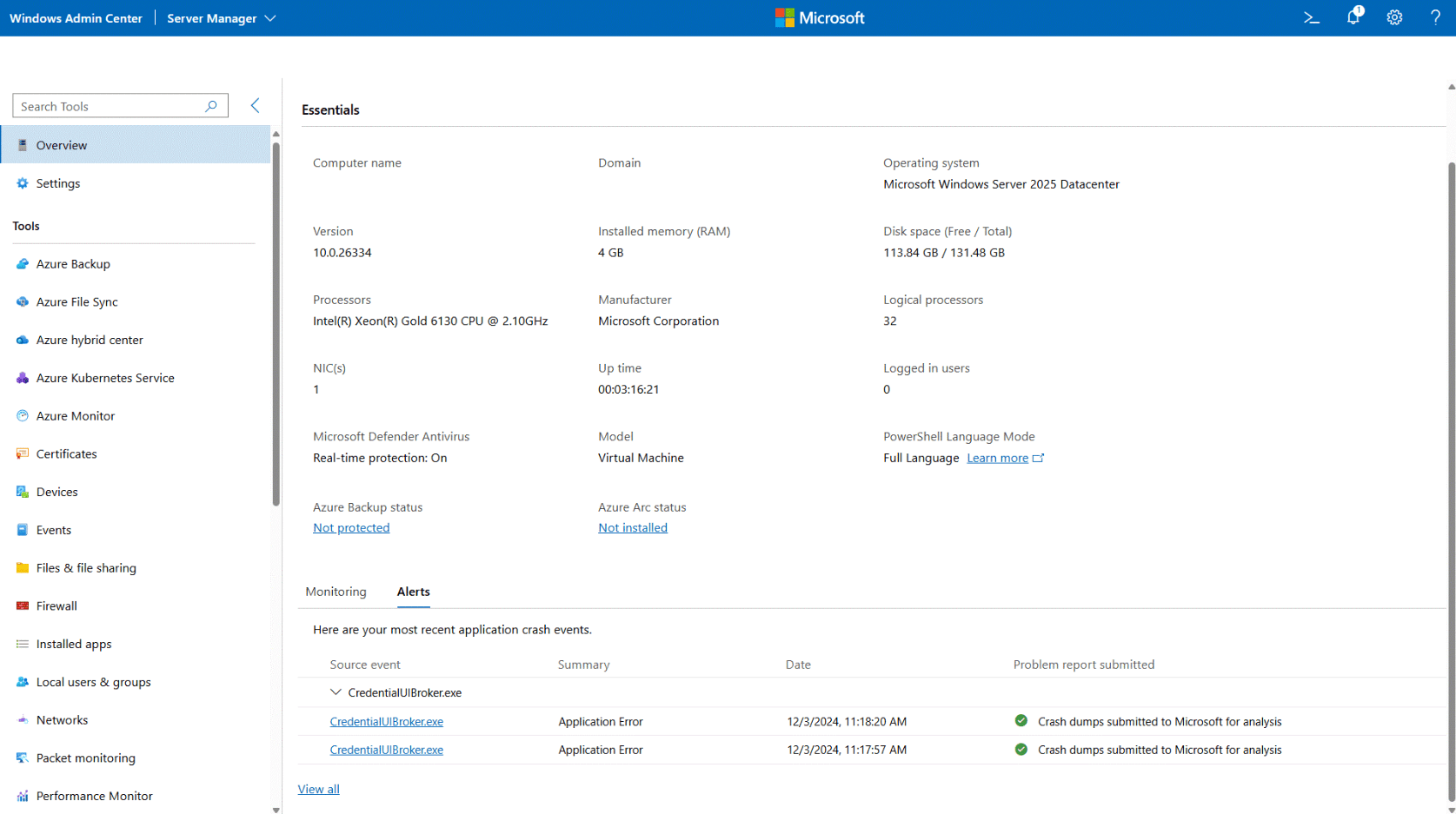Collapse CredentialUIBroker.exe group row
This screenshot has width=1456, height=814.
[x=336, y=692]
